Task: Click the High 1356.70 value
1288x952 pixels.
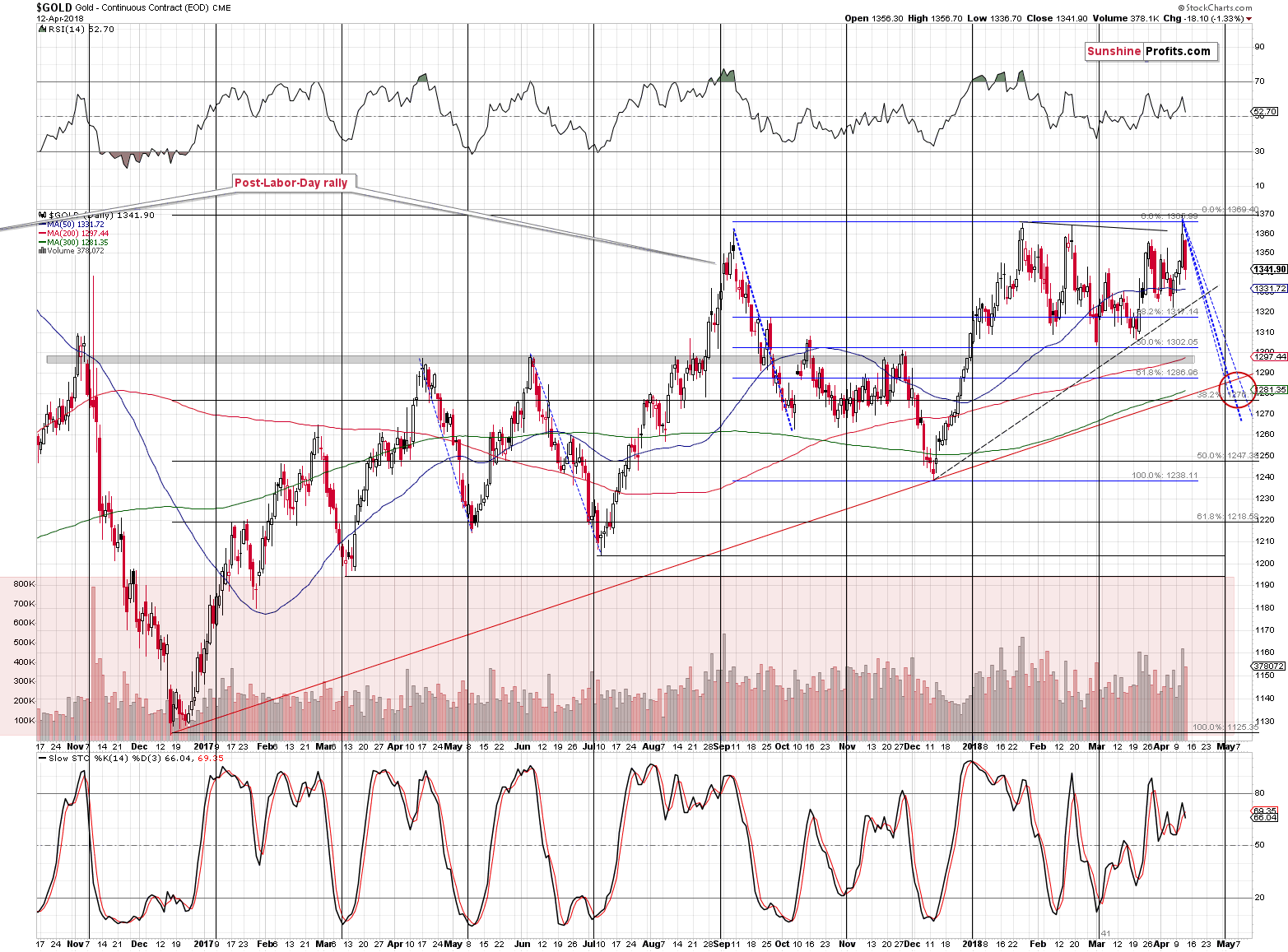Action: (935, 18)
